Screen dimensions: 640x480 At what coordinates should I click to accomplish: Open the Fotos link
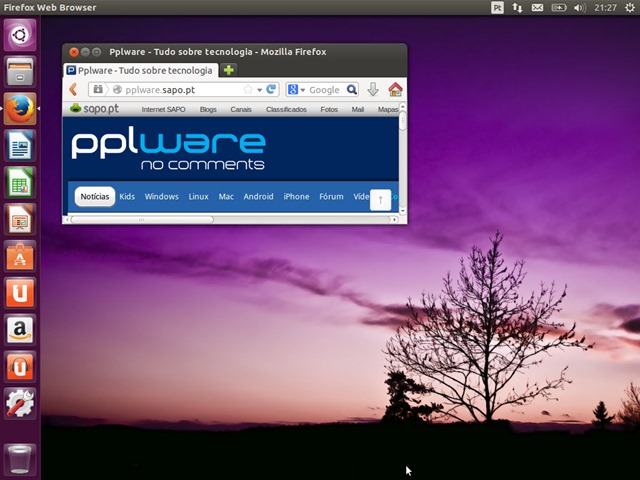[x=329, y=109]
